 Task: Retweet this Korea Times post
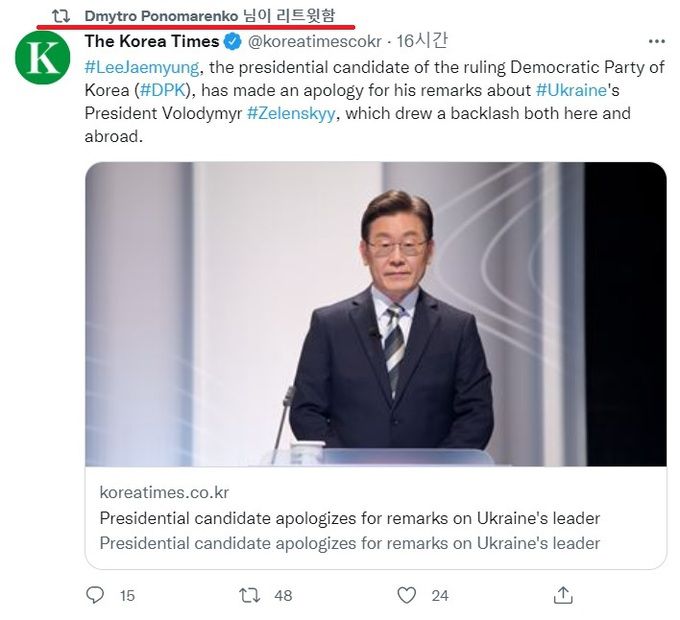250,595
